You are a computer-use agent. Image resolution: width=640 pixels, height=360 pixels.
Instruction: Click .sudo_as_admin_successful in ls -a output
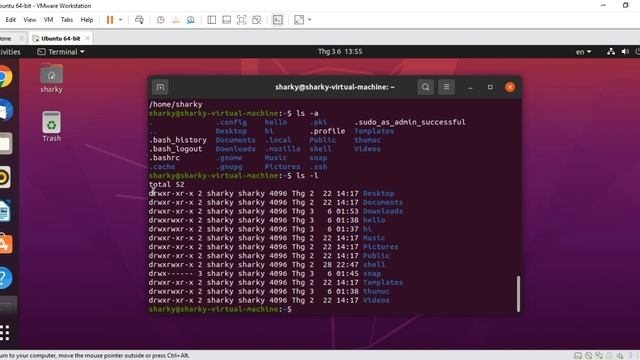pyautogui.click(x=410, y=122)
